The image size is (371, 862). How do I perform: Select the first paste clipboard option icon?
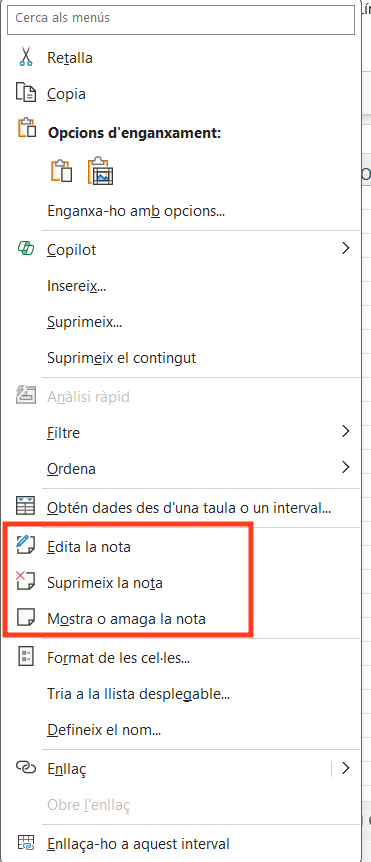tap(62, 171)
